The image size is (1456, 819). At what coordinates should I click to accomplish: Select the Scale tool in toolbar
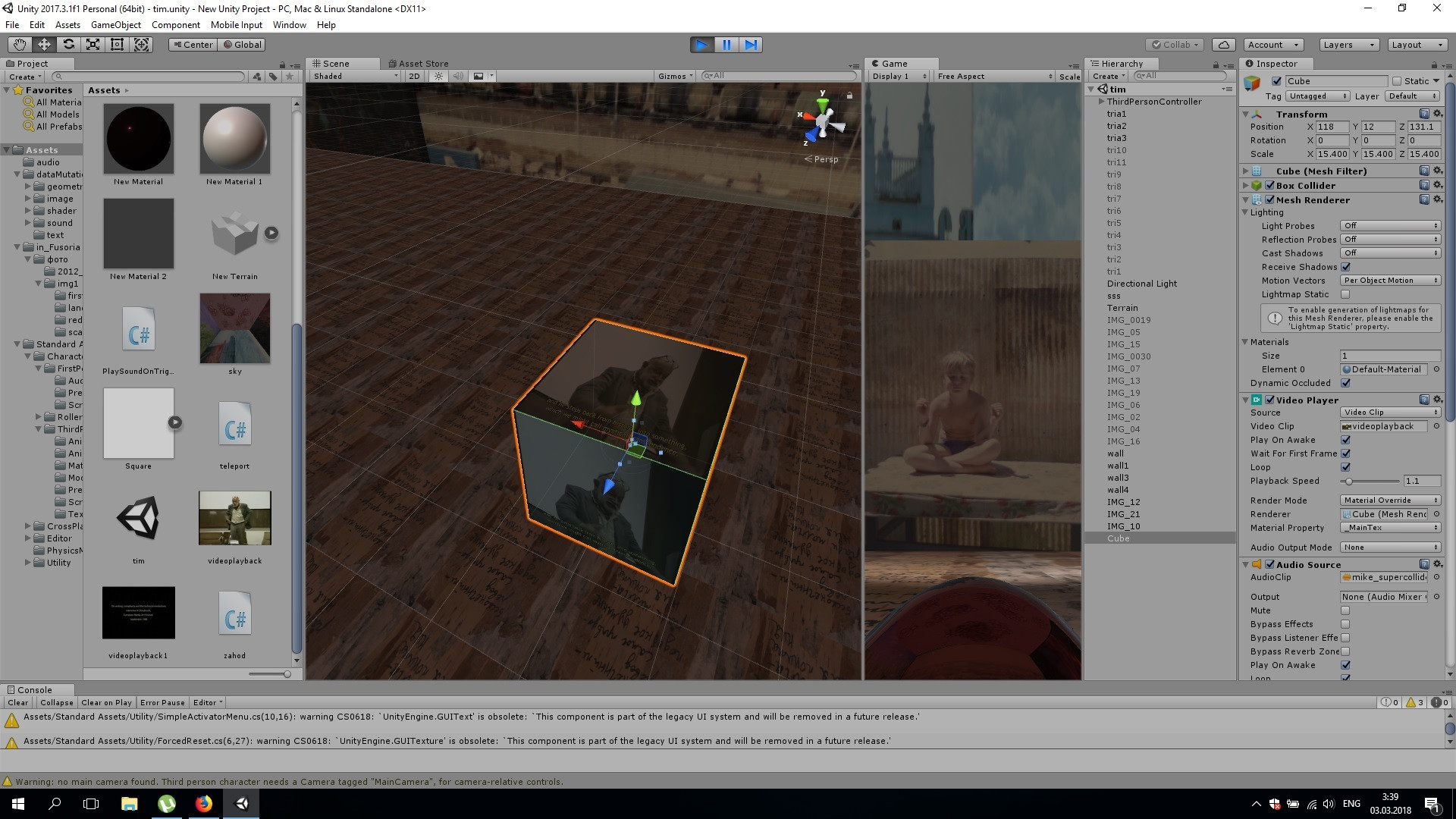click(x=93, y=45)
